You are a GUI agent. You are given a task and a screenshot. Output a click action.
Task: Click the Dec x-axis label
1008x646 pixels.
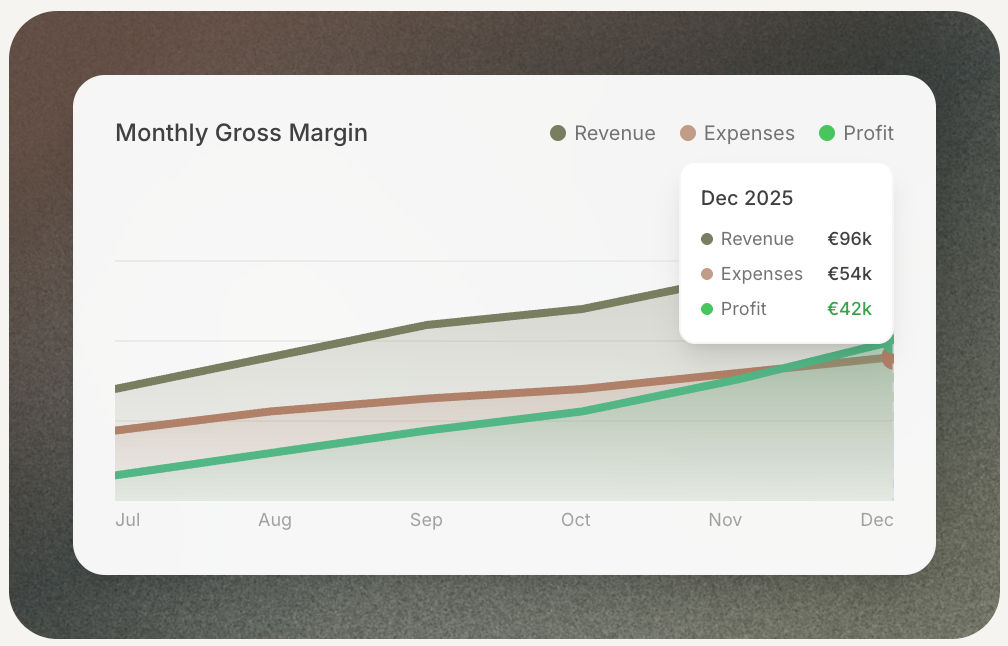click(x=877, y=520)
